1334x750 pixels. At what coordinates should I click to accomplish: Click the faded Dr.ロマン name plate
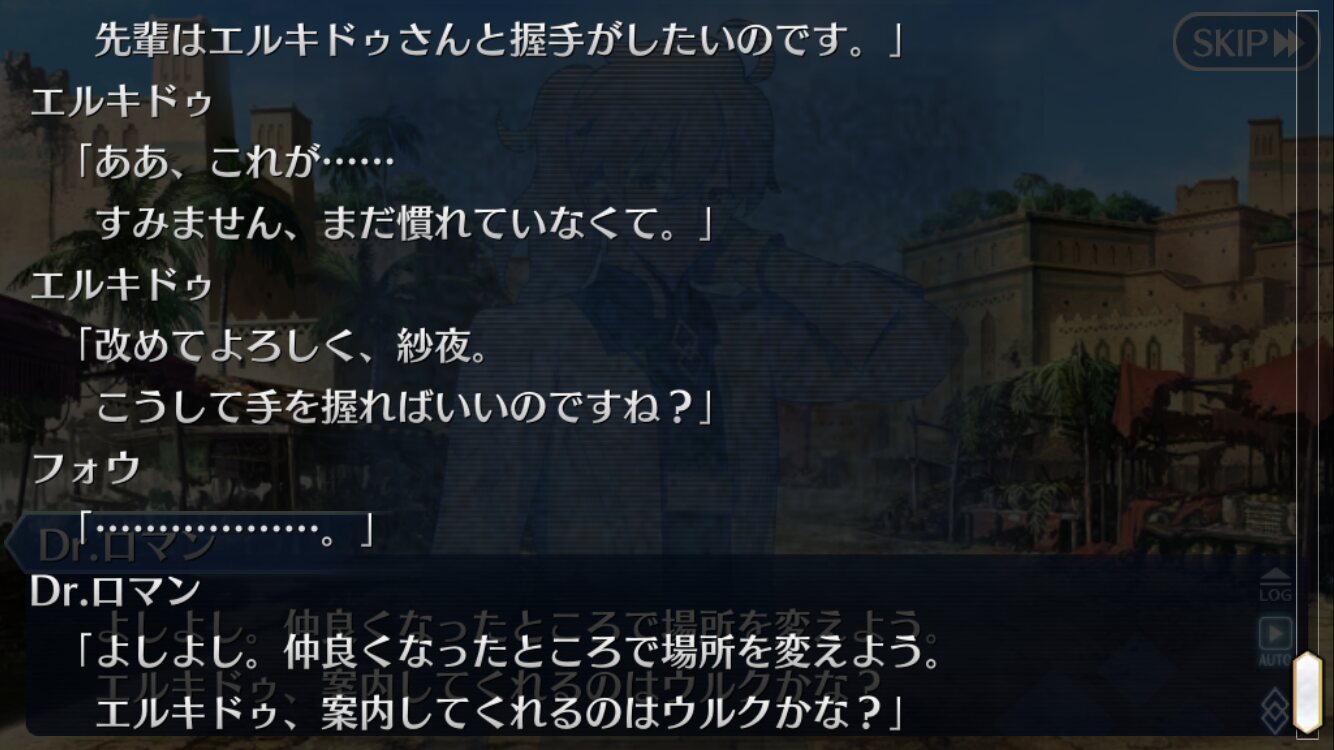(x=125, y=545)
